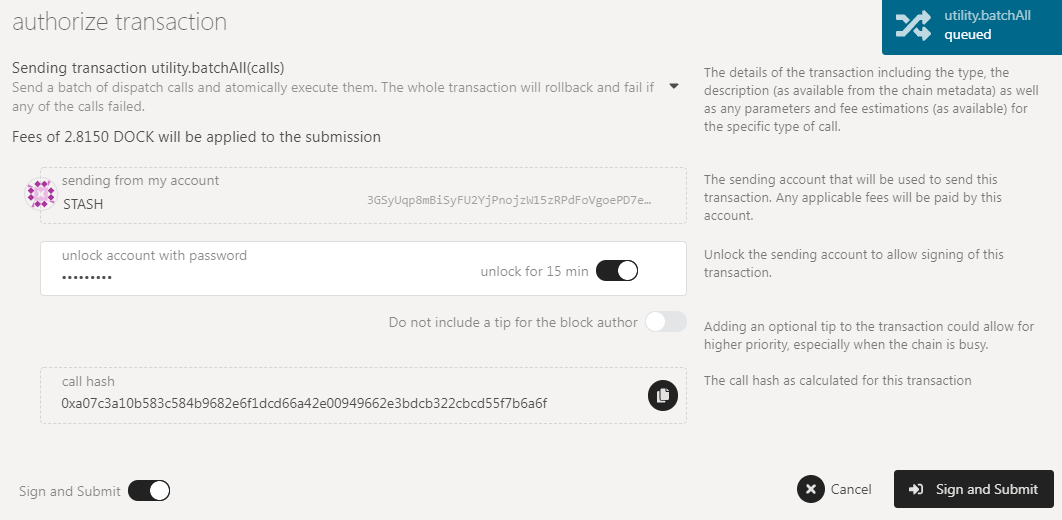Focus the unlock account password field
The image size is (1062, 520).
coord(363,268)
